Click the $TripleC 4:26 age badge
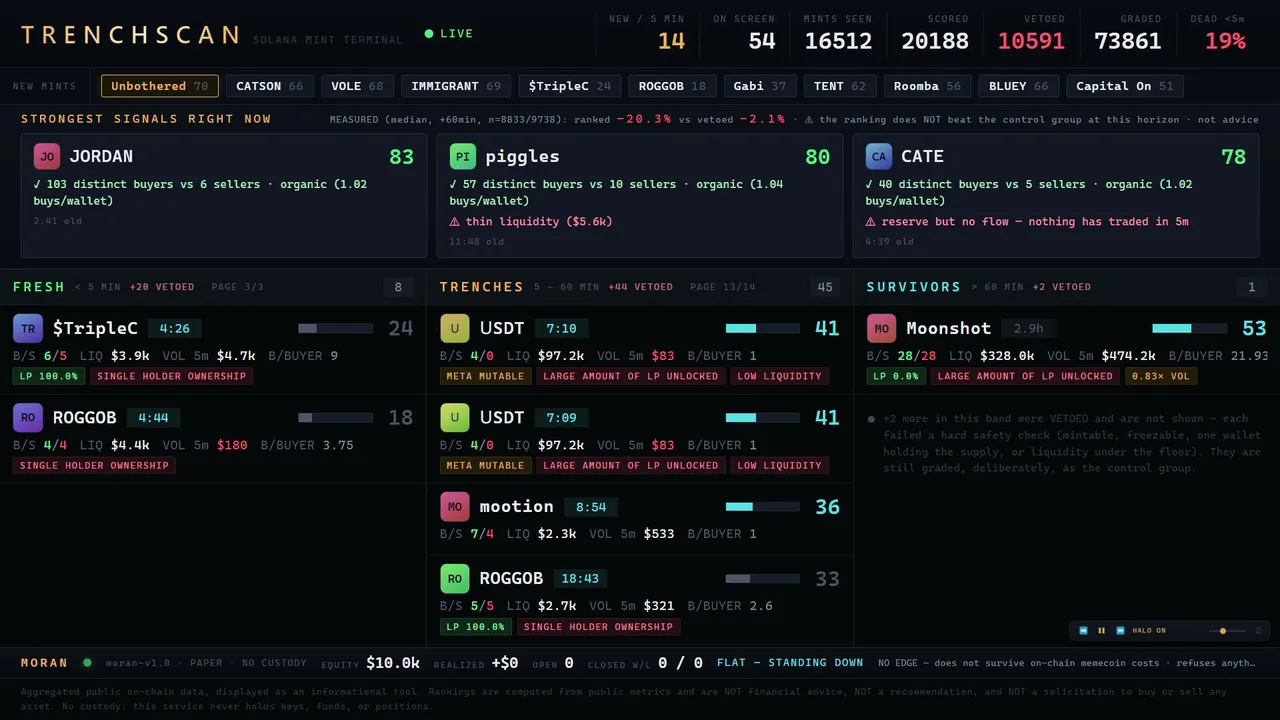The width and height of the screenshot is (1280, 720). tap(176, 328)
